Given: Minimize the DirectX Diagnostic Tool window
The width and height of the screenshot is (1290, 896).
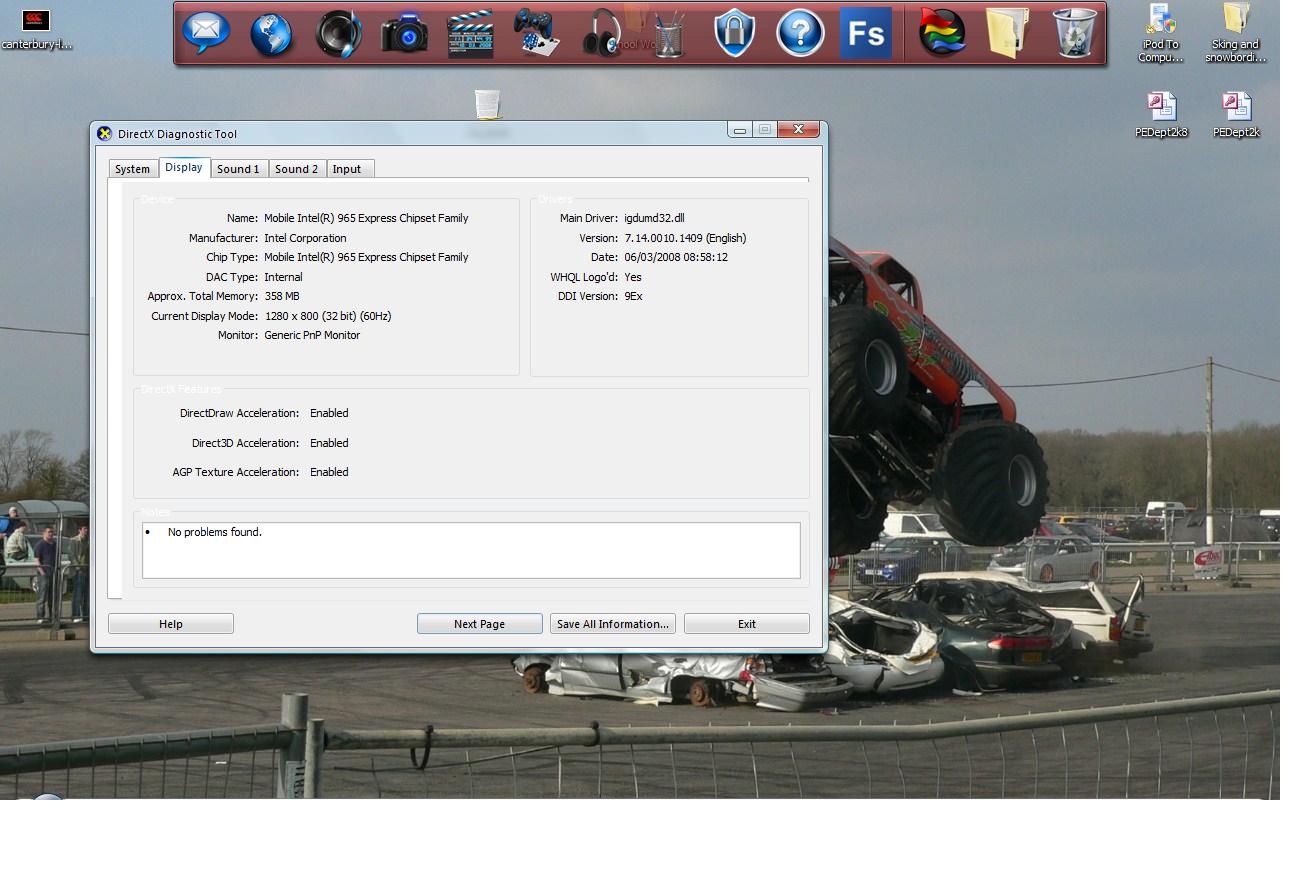Looking at the screenshot, I should point(740,130).
